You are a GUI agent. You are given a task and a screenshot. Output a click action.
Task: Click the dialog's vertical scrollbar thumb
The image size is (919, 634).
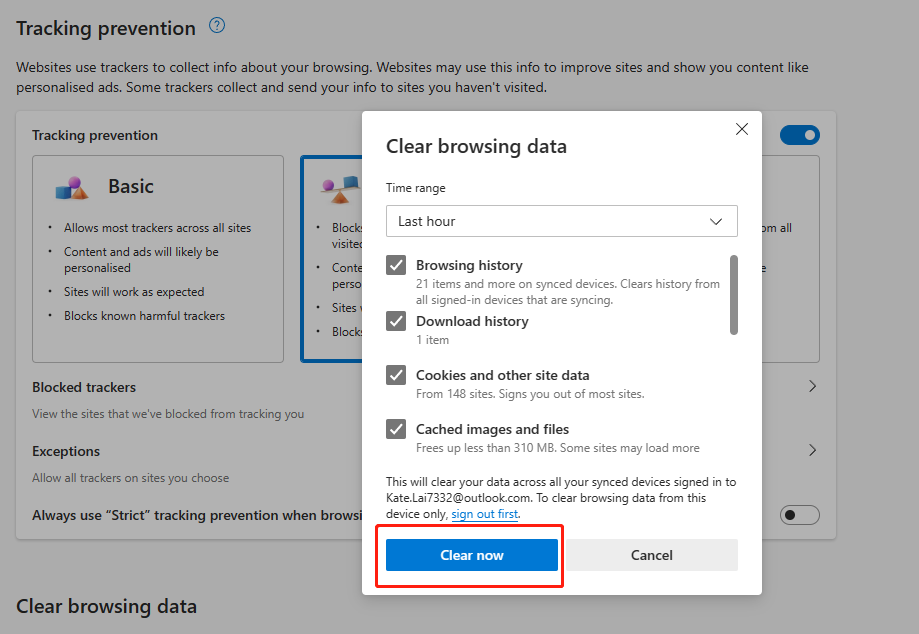point(734,294)
